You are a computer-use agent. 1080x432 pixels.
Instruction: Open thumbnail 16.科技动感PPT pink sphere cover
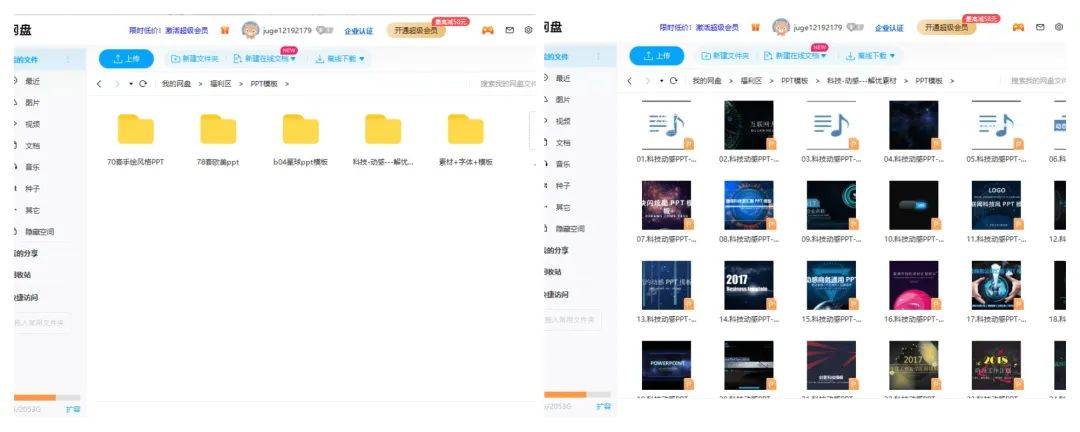[914, 285]
